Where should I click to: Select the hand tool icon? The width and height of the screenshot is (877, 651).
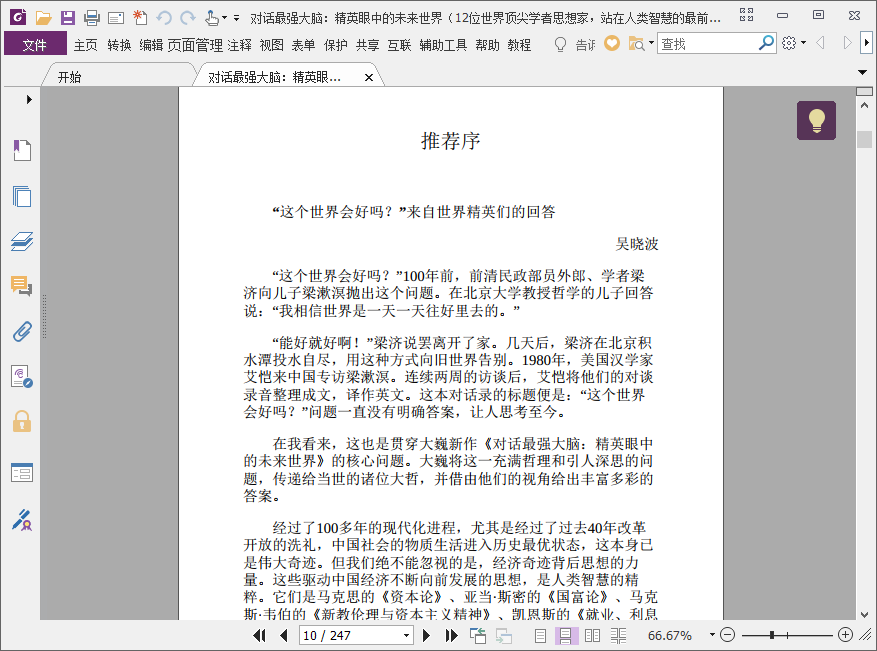click(211, 18)
